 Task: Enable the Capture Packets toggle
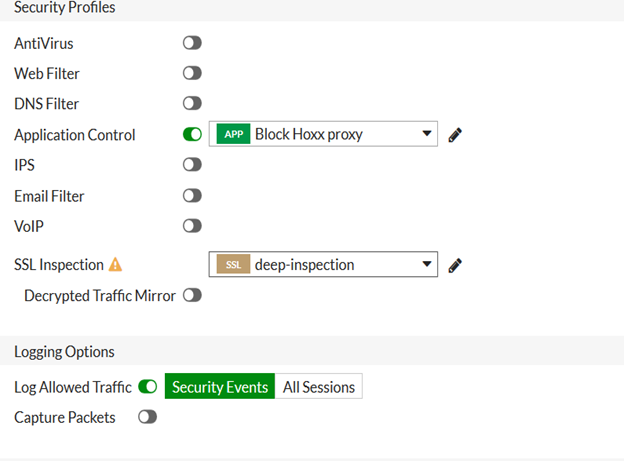click(148, 417)
